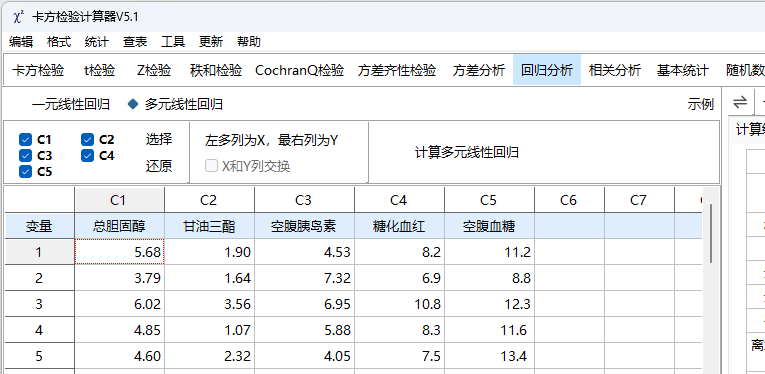Tick the X和Y列交换 checkbox
765x374 pixels.
click(x=211, y=166)
